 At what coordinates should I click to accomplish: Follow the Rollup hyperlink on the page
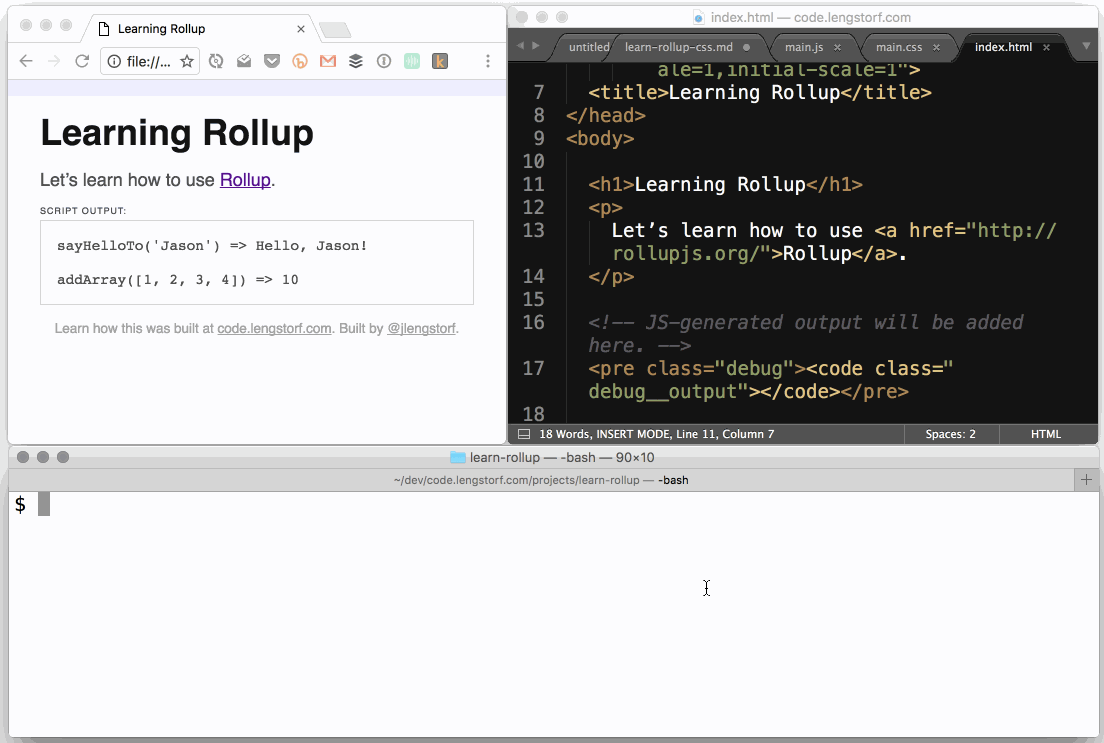(x=245, y=180)
